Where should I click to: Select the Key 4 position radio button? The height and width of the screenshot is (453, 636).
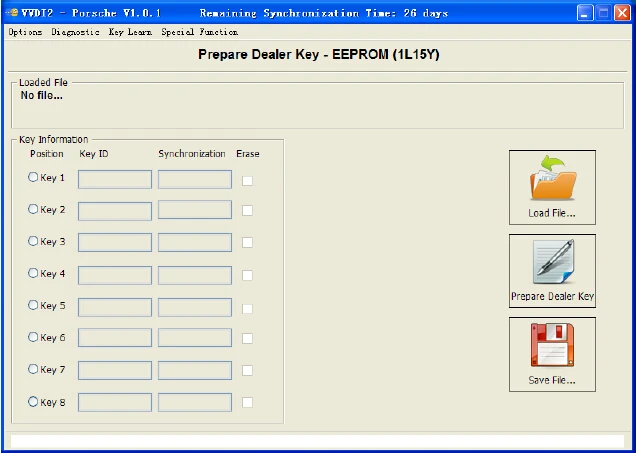click(x=33, y=273)
